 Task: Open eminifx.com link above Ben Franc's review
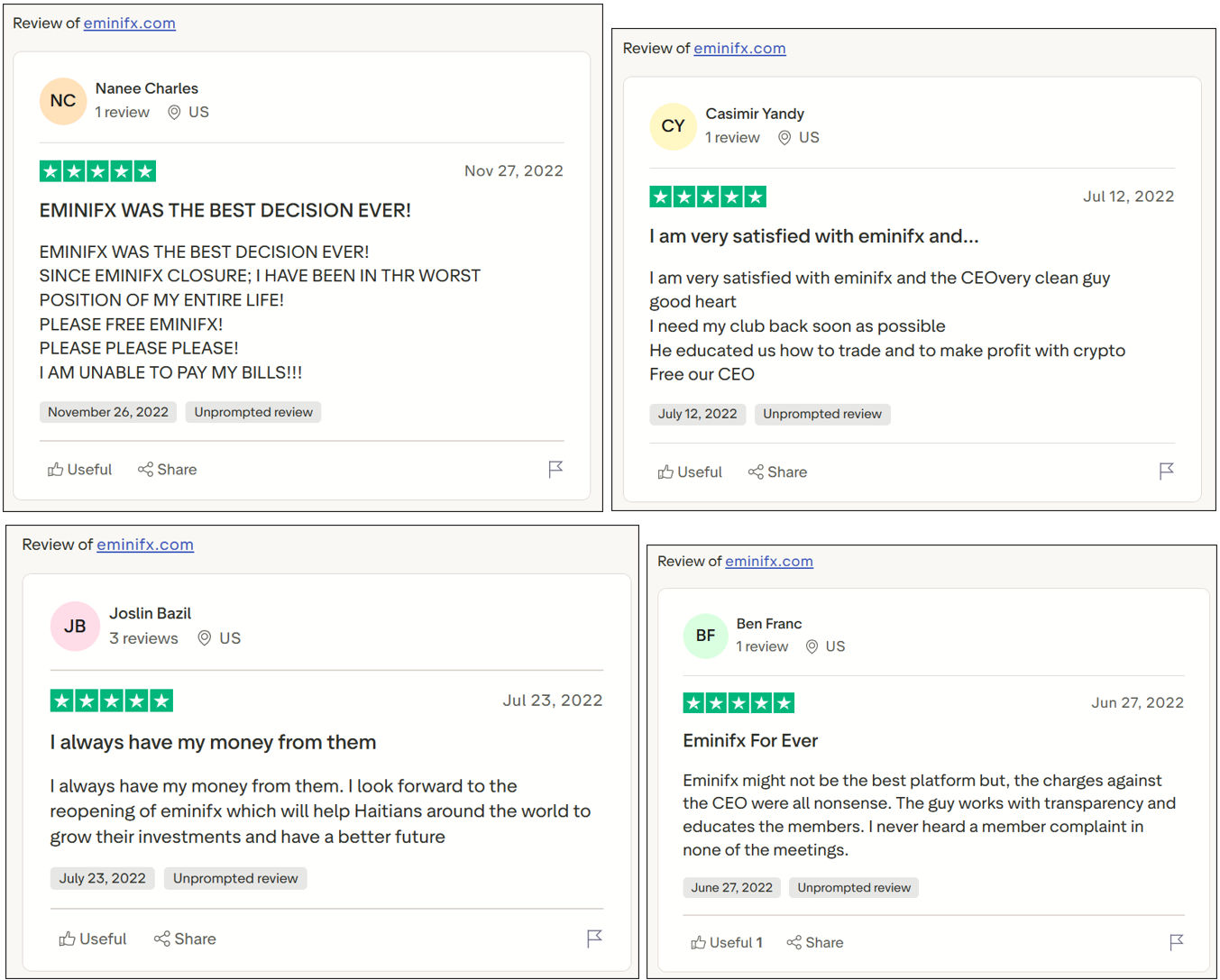click(768, 562)
